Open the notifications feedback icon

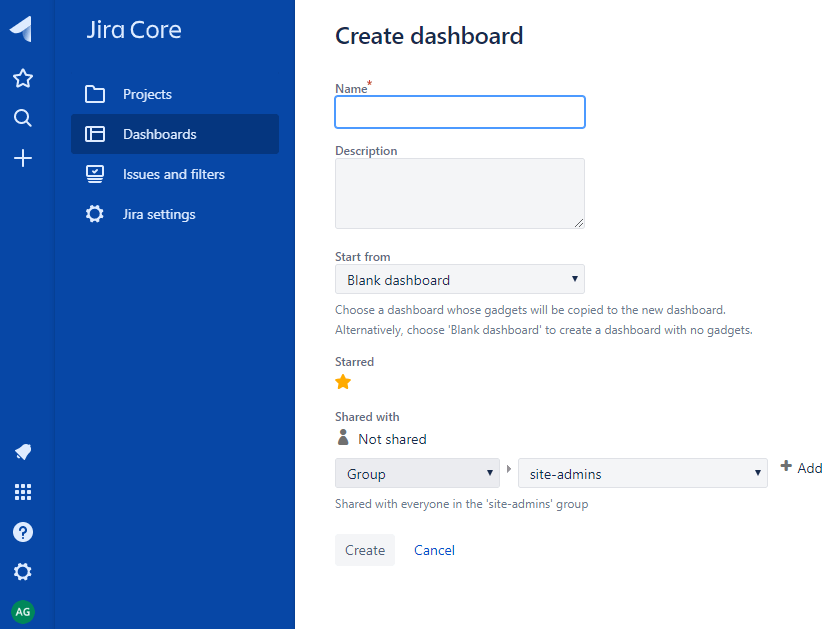pos(22,452)
